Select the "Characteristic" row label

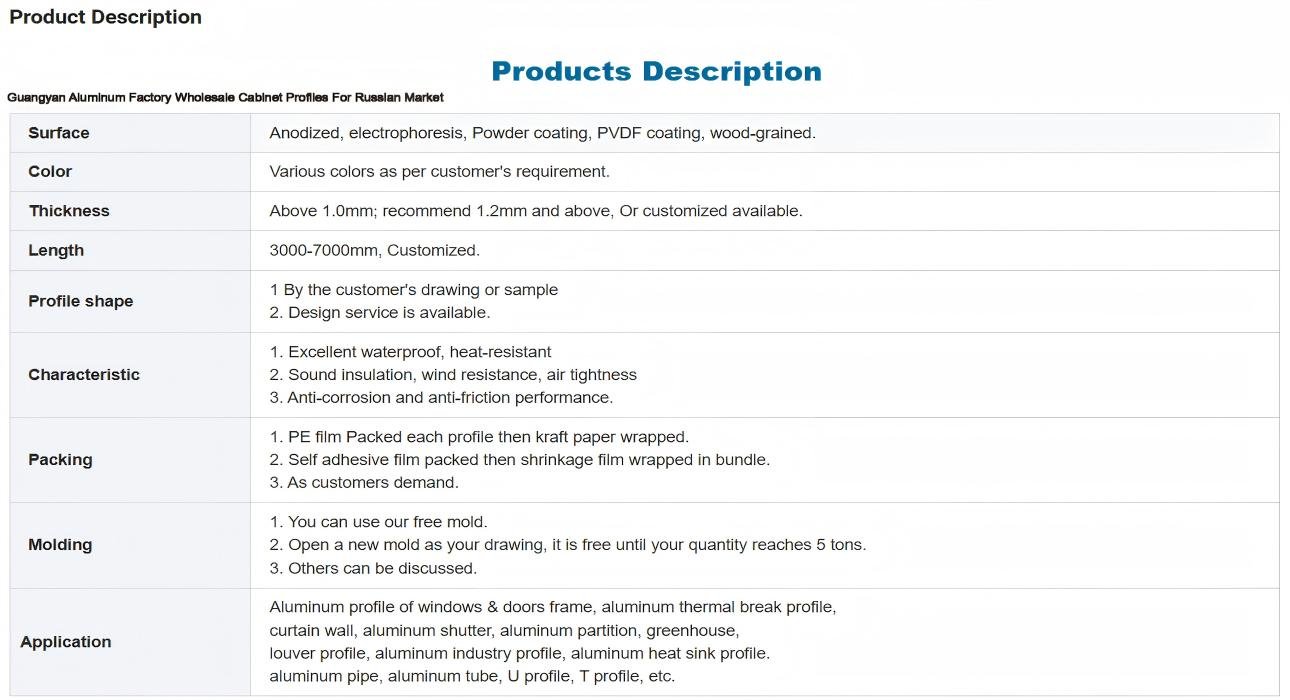point(84,375)
